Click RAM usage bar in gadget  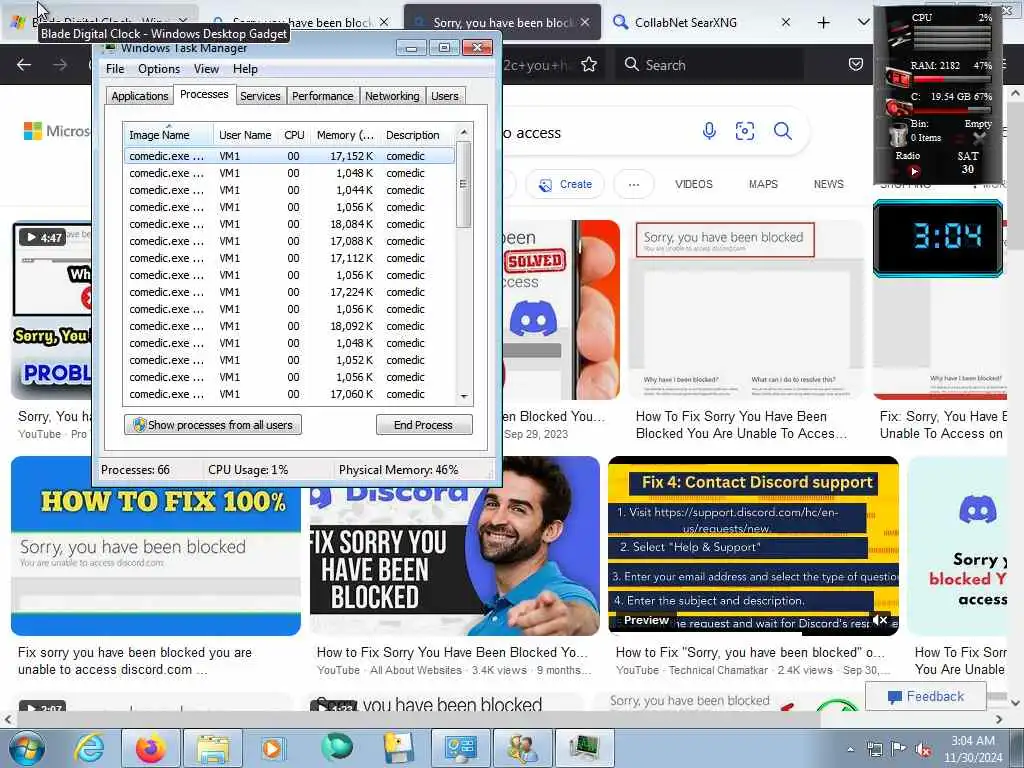click(x=952, y=79)
